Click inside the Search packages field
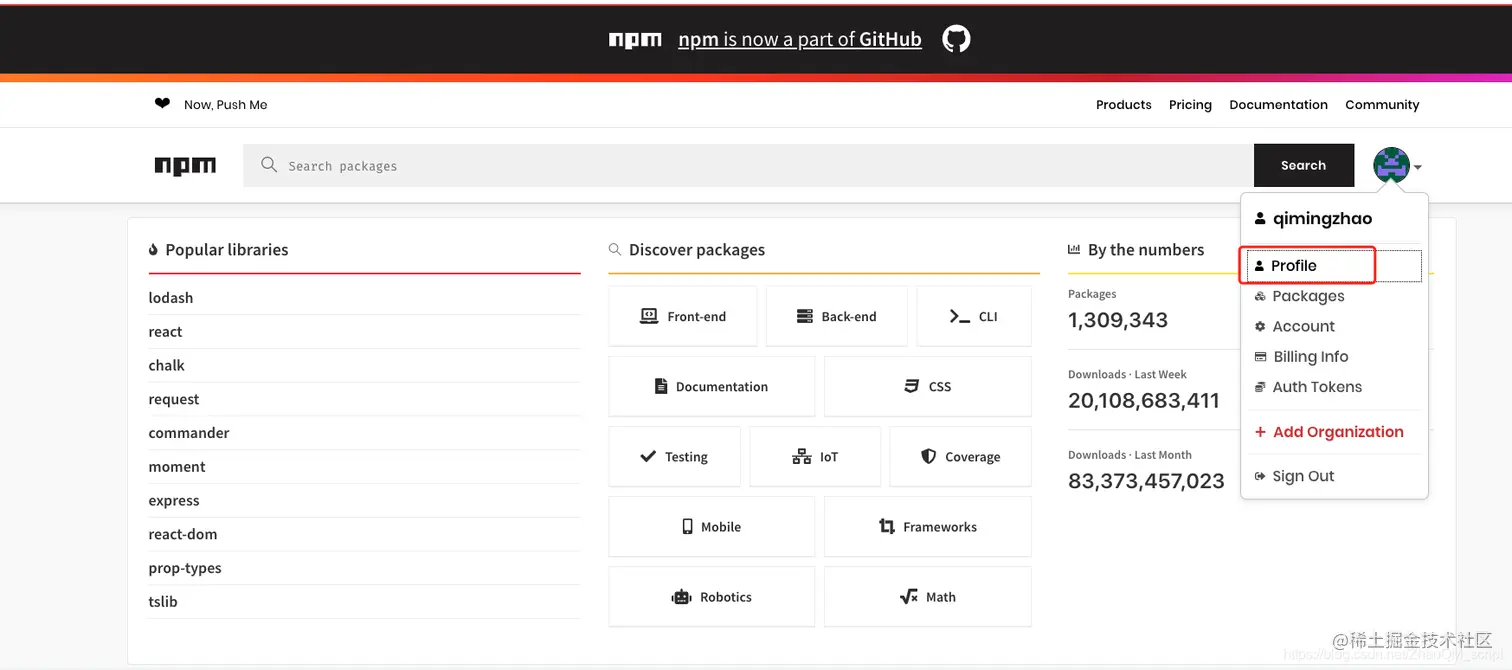 tap(748, 165)
